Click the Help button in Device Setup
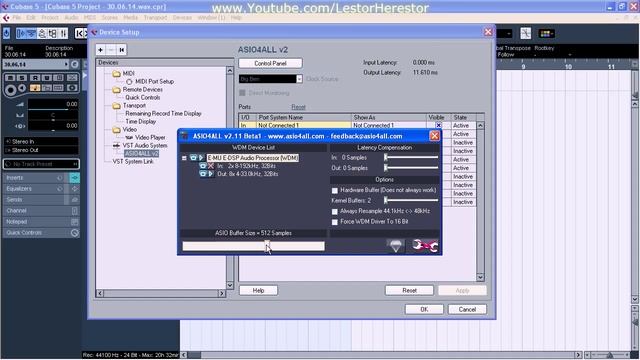Screen dimensions: 640x360 [258, 290]
